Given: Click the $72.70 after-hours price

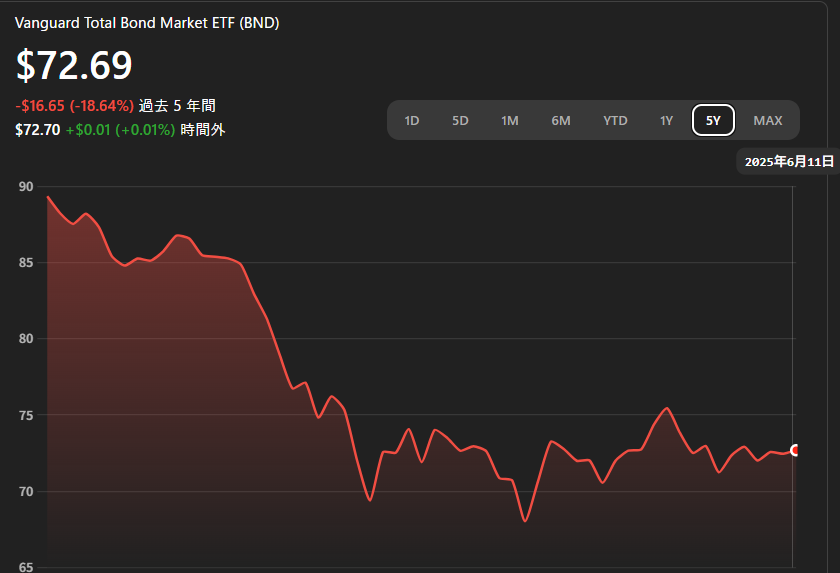Looking at the screenshot, I should point(38,130).
